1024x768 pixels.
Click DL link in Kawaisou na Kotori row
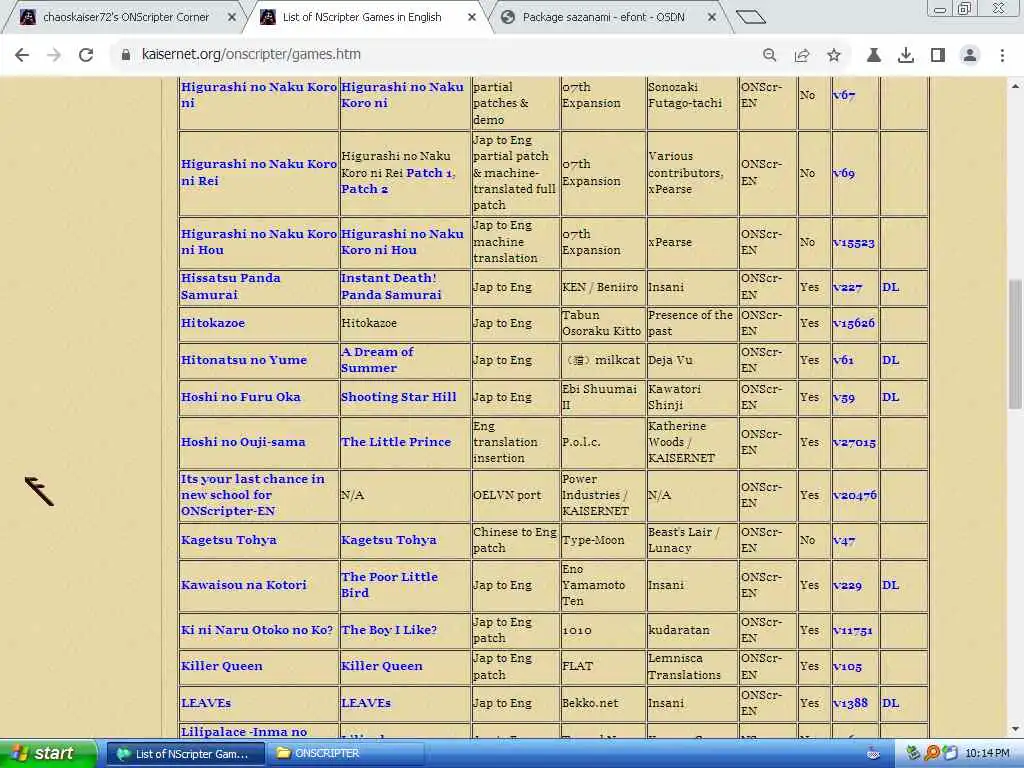890,585
